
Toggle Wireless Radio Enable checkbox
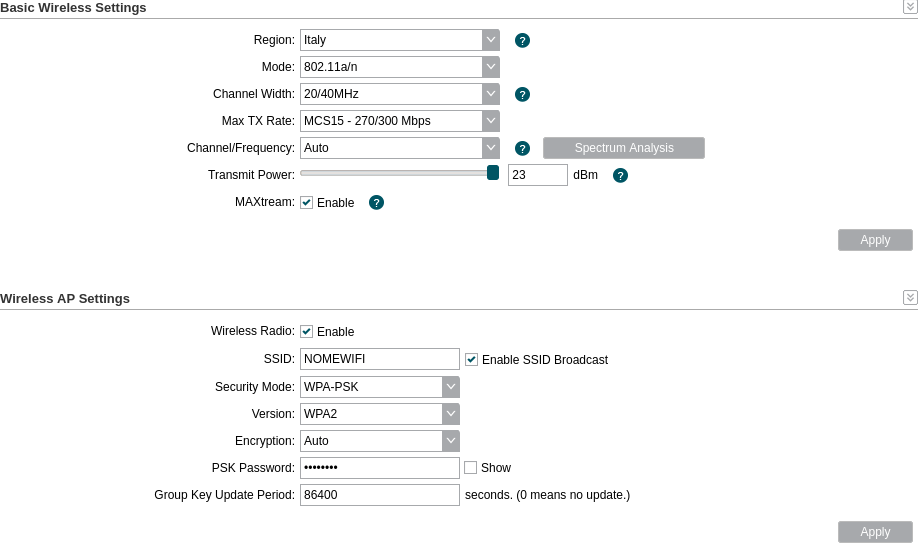tap(306, 331)
